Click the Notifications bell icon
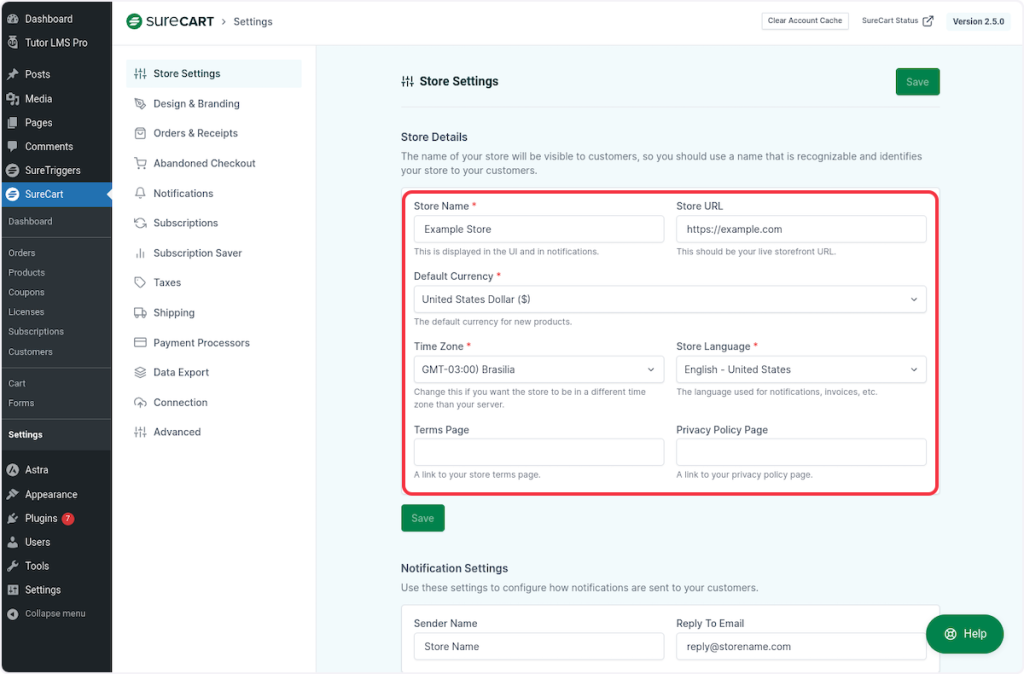1024x674 pixels. pos(140,193)
